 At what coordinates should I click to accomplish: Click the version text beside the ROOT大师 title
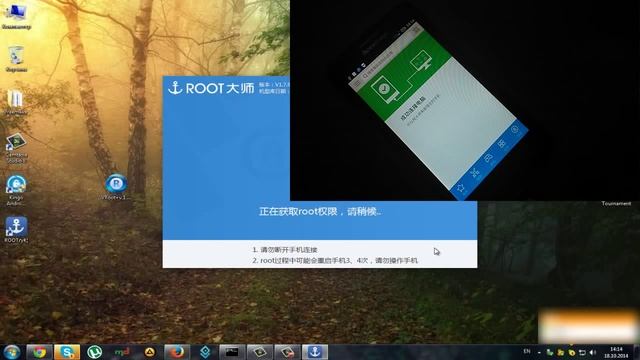point(274,84)
